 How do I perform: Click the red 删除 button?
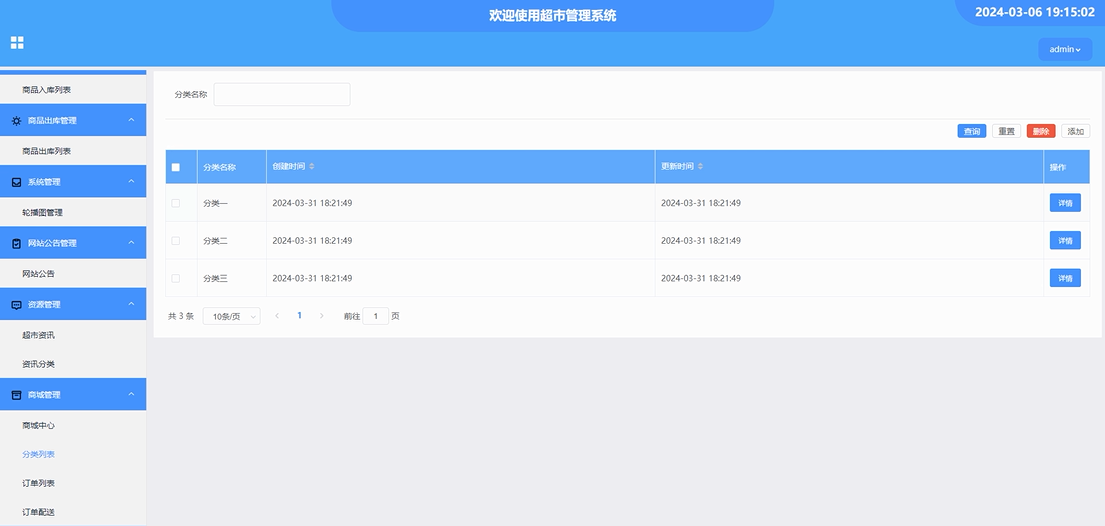click(1041, 131)
